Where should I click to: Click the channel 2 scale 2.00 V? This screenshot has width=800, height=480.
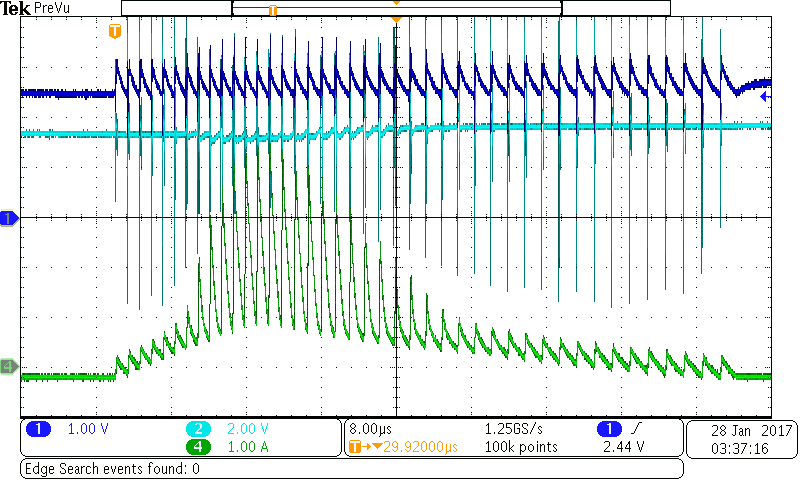[x=248, y=429]
